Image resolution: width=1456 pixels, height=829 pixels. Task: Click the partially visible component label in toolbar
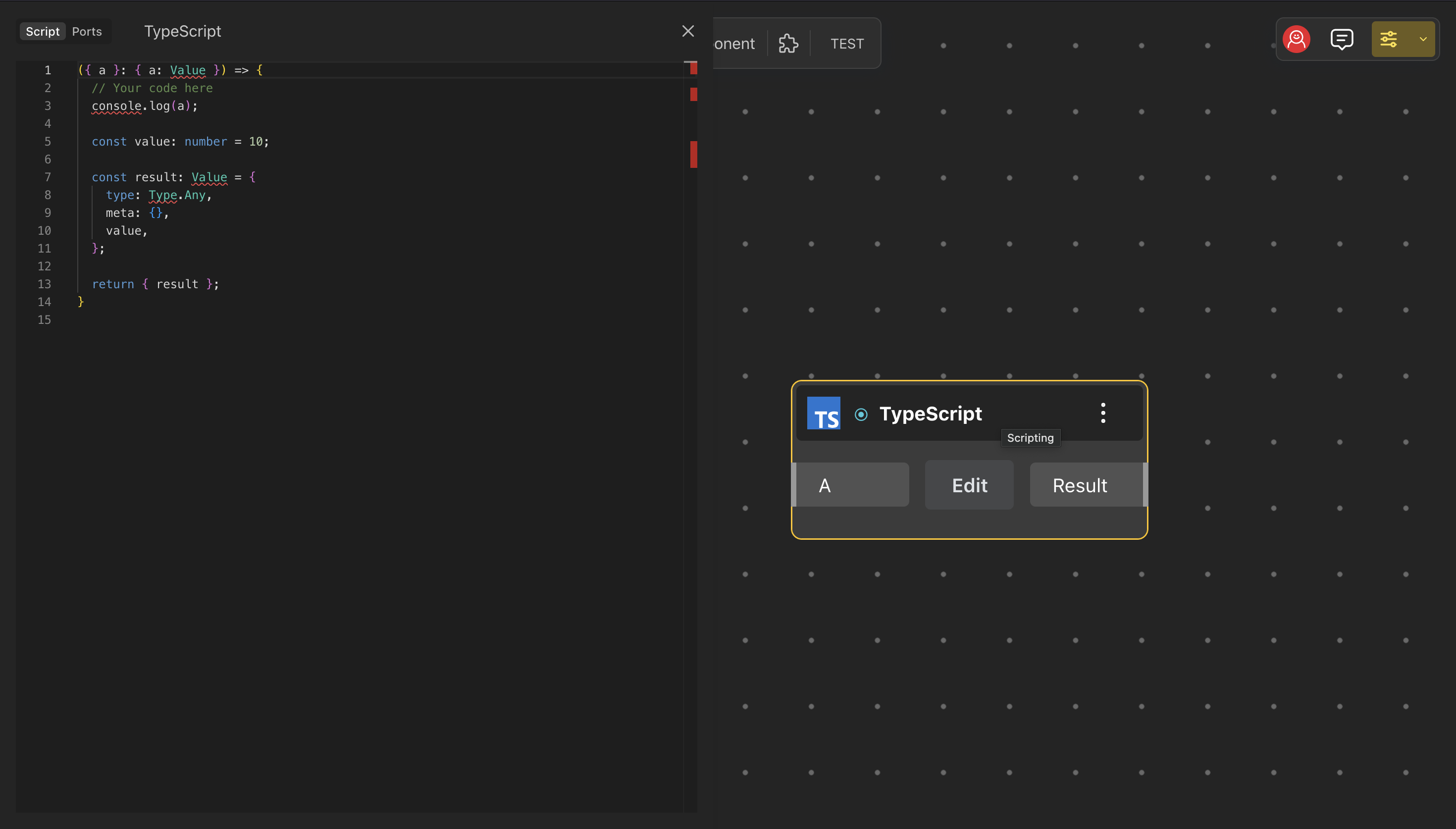(x=734, y=44)
